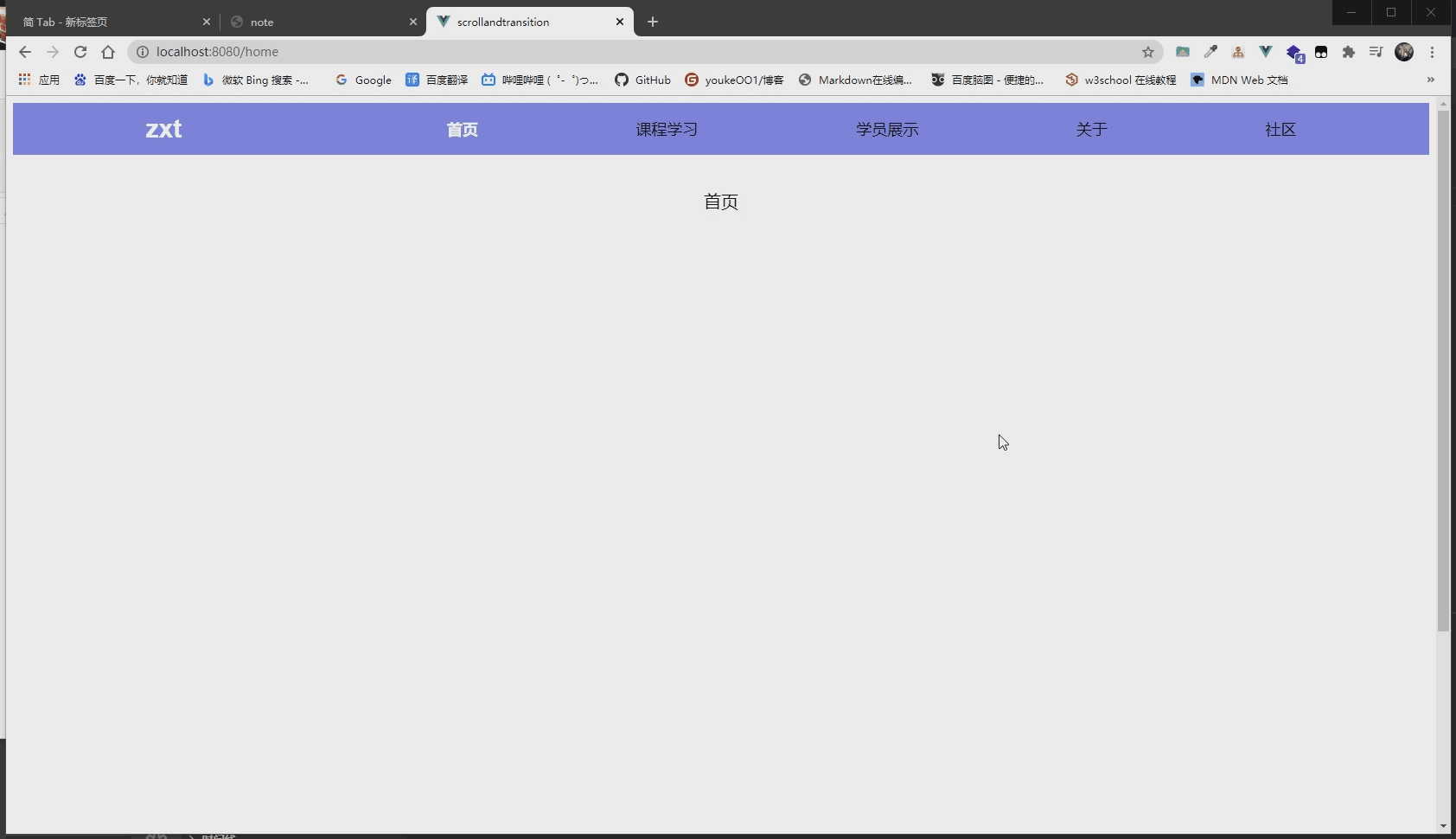Minimize the browser window
This screenshot has width=1456, height=839.
coord(1351,12)
